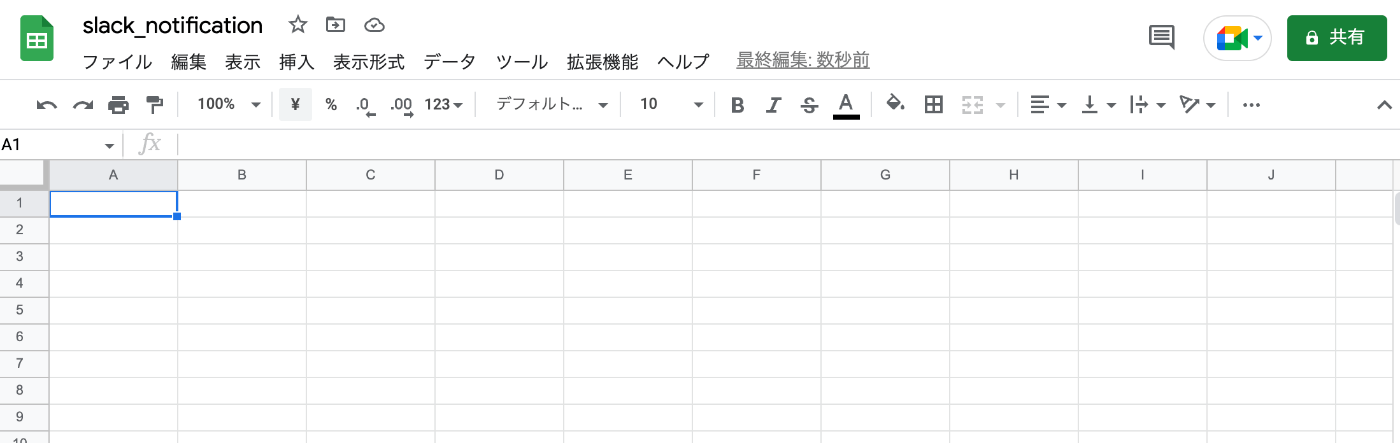Image resolution: width=1400 pixels, height=443 pixels.
Task: Click the print icon in toolbar
Action: 119,104
